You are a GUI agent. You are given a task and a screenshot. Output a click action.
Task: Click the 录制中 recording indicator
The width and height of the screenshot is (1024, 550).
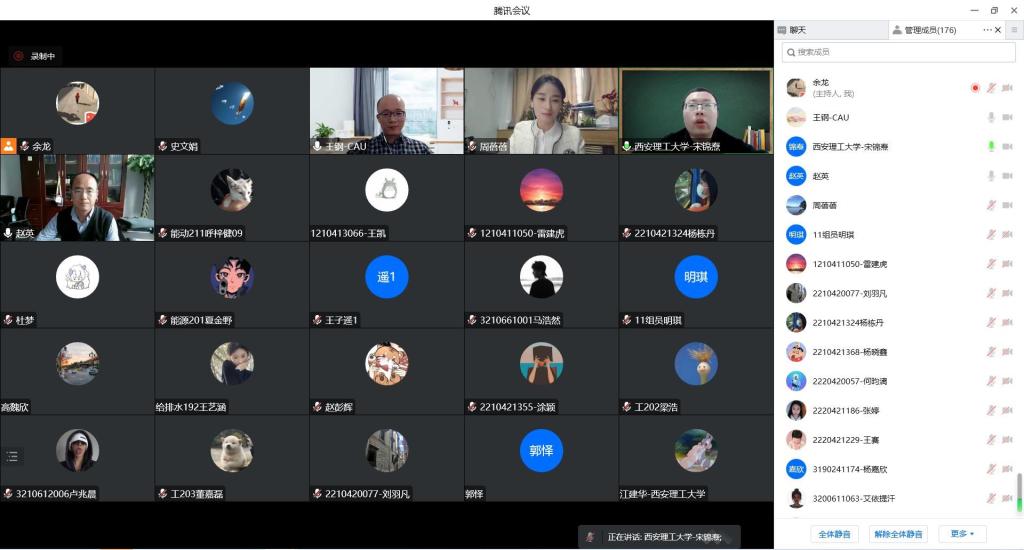click(x=35, y=56)
